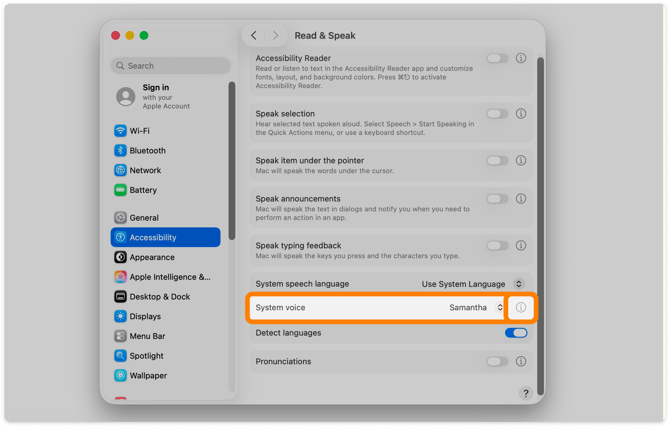Click the Bluetooth icon in sidebar
670x427 pixels.
tap(120, 150)
